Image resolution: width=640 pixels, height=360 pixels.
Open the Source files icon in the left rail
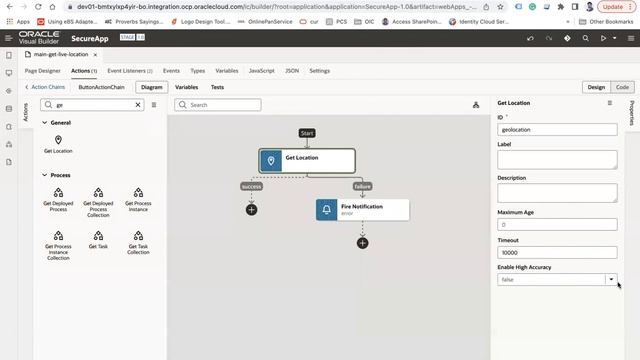(x=9, y=162)
